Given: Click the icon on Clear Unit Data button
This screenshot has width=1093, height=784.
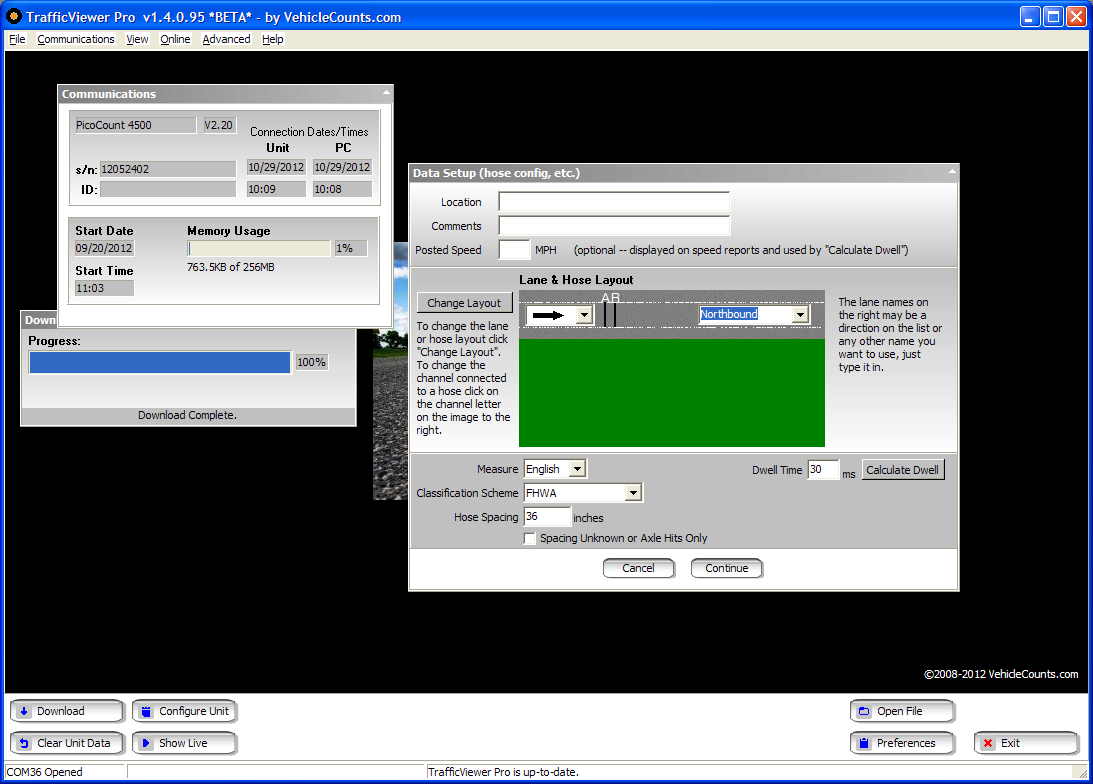Looking at the screenshot, I should 24,744.
